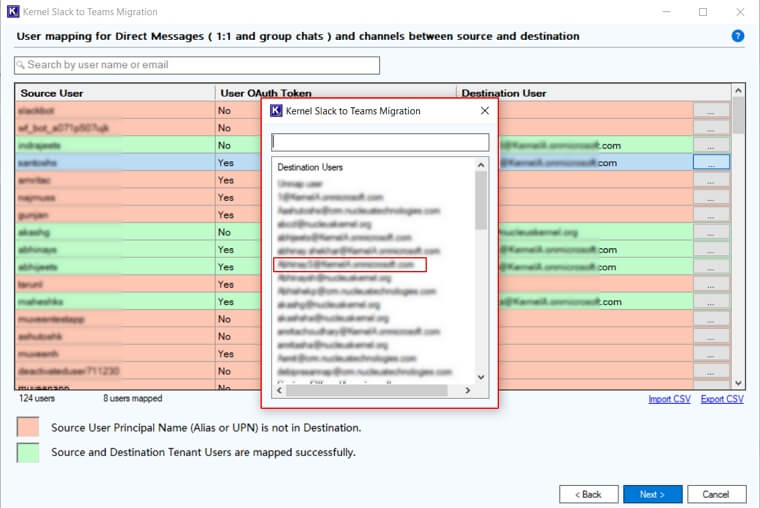Open browse button for the slackbot row
The width and height of the screenshot is (760, 508).
pyautogui.click(x=711, y=111)
